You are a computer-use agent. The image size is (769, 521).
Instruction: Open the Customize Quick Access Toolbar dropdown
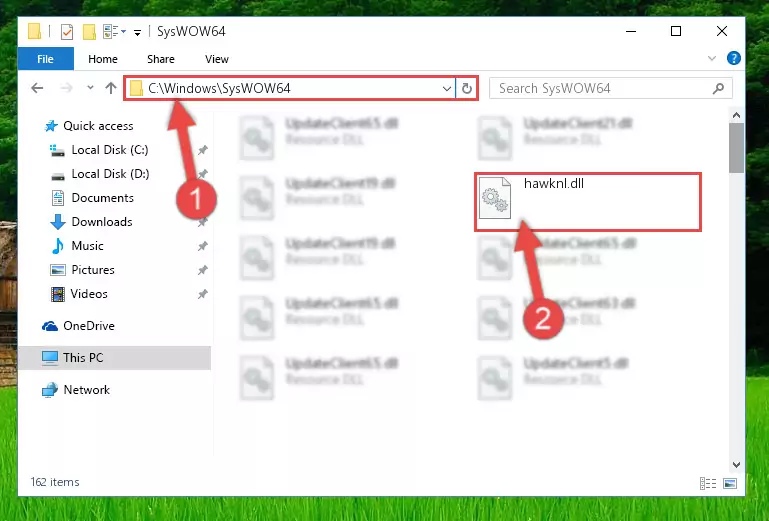pyautogui.click(x=138, y=32)
